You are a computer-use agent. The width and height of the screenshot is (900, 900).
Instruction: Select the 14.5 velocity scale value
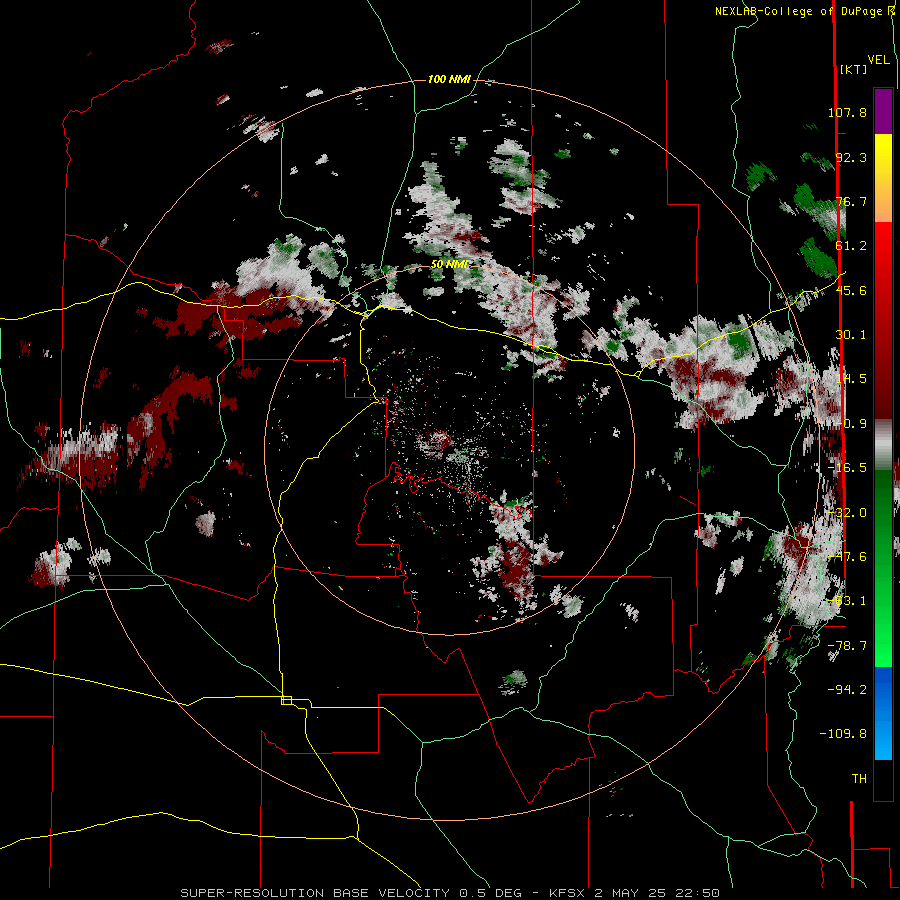[851, 379]
